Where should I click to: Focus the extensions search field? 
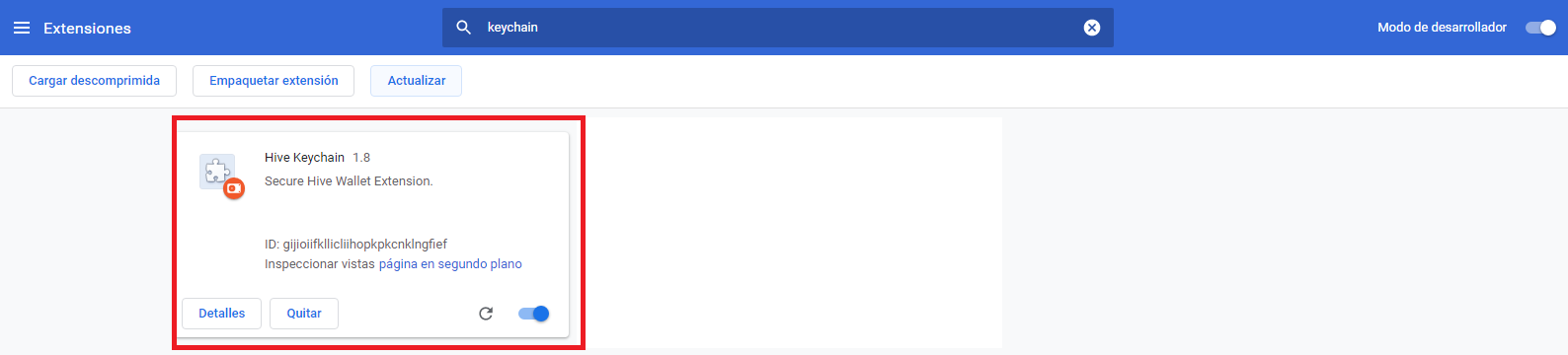pyautogui.click(x=778, y=28)
